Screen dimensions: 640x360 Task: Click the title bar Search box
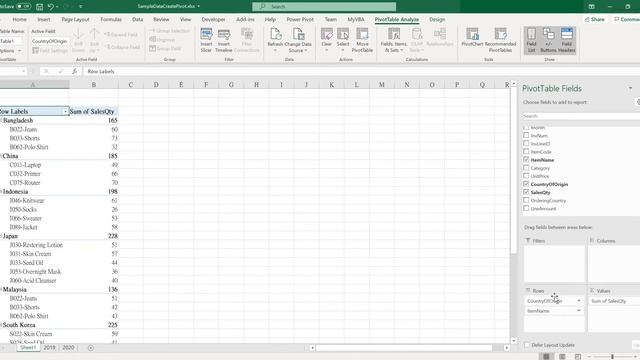324,7
